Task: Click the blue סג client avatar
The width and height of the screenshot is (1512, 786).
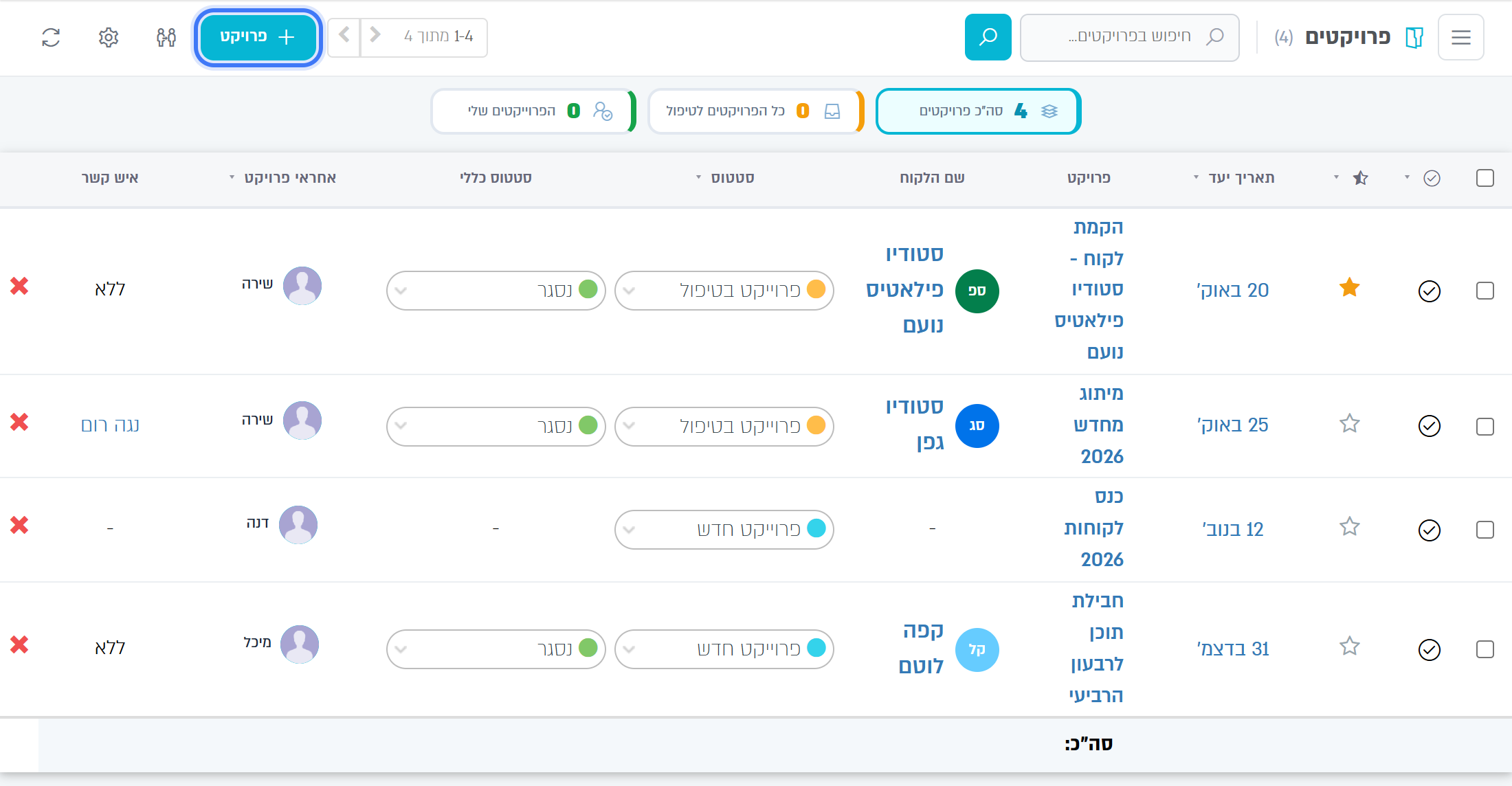Action: [x=977, y=426]
